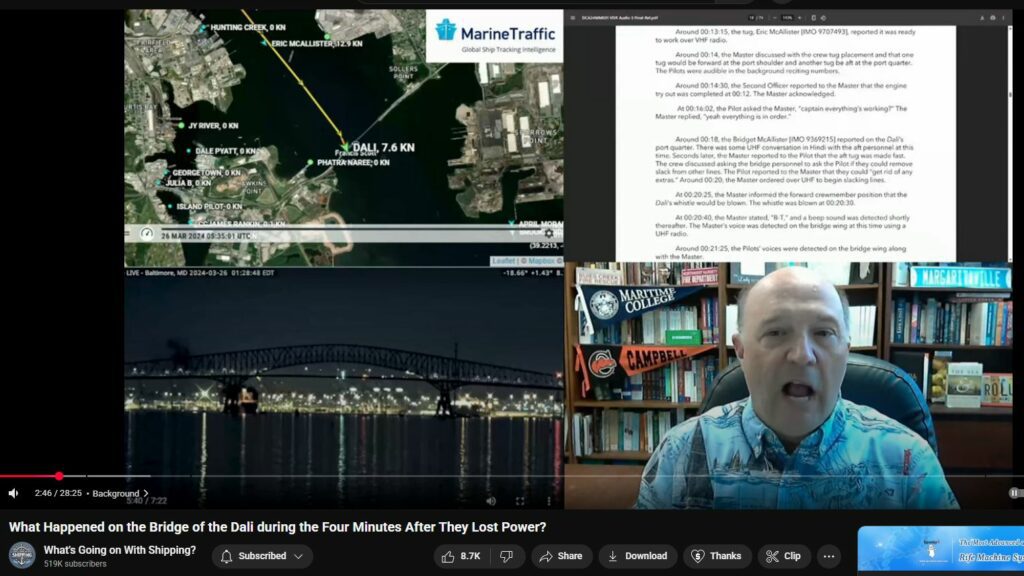Print the PDF with the printer icon

tap(993, 18)
